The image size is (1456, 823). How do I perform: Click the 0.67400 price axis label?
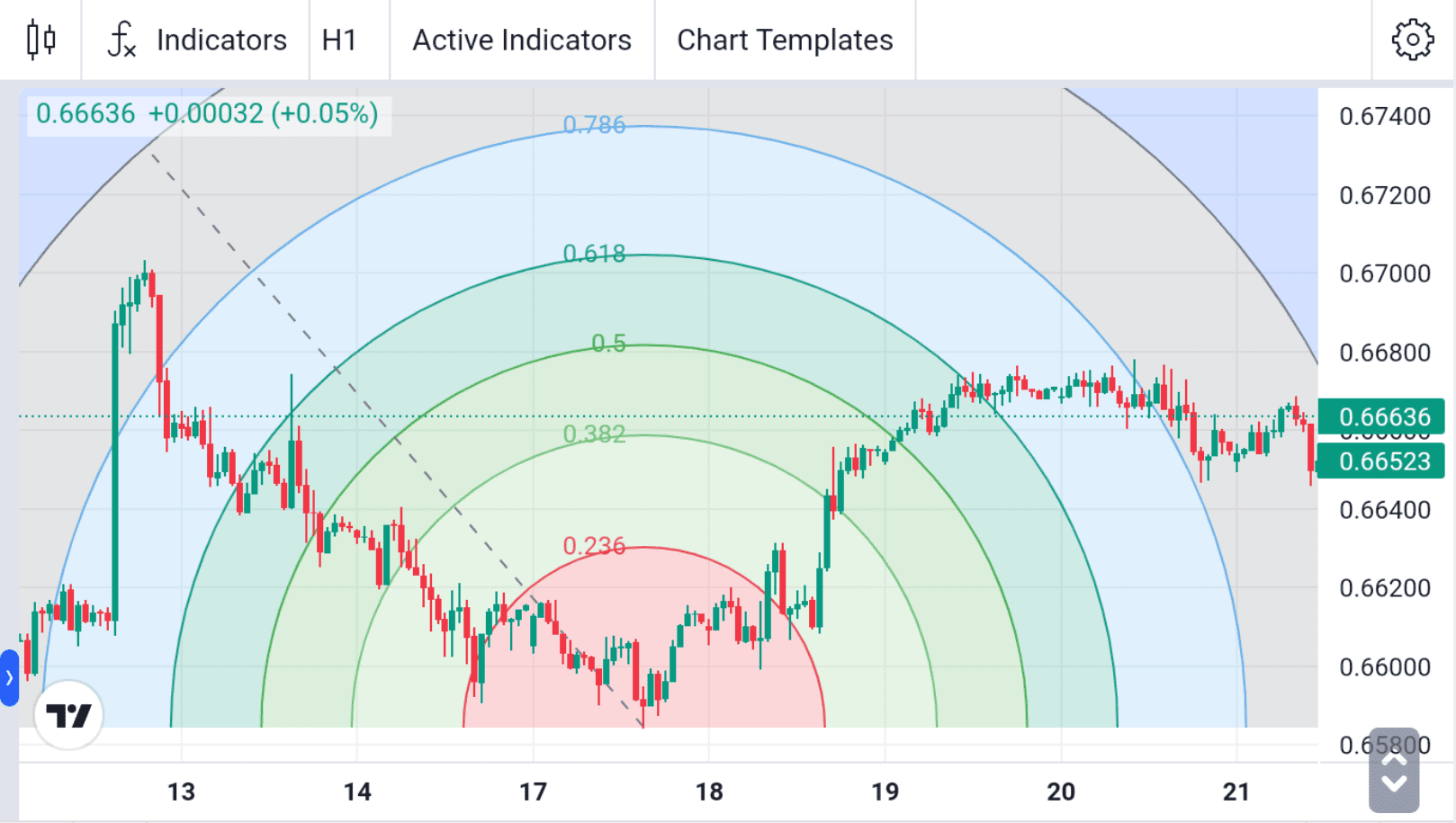click(x=1385, y=116)
